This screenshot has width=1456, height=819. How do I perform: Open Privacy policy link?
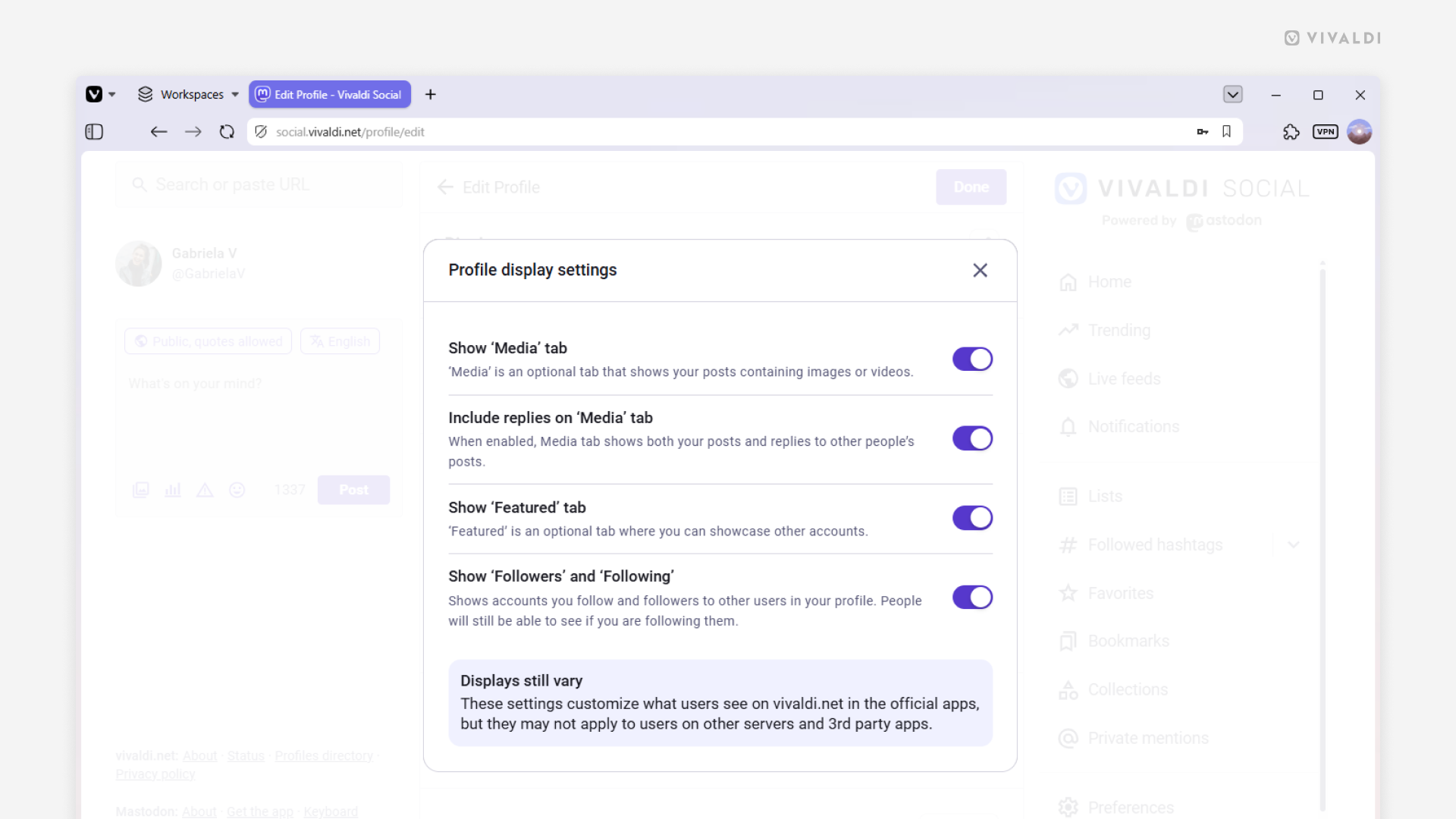(x=155, y=775)
